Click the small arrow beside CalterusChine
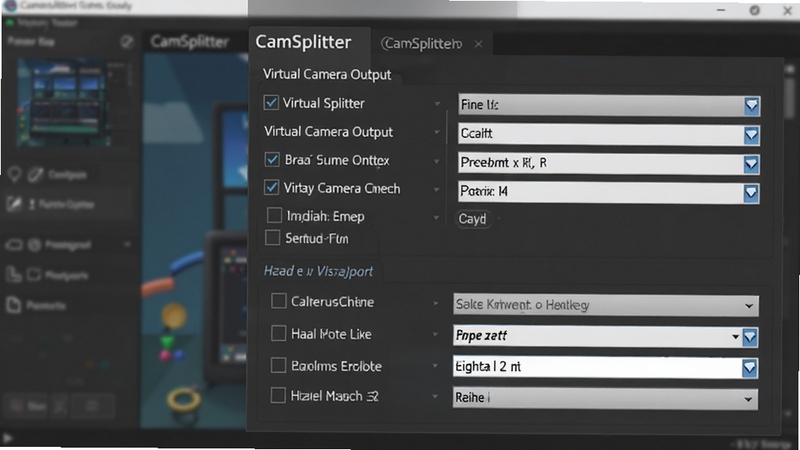 click(436, 303)
